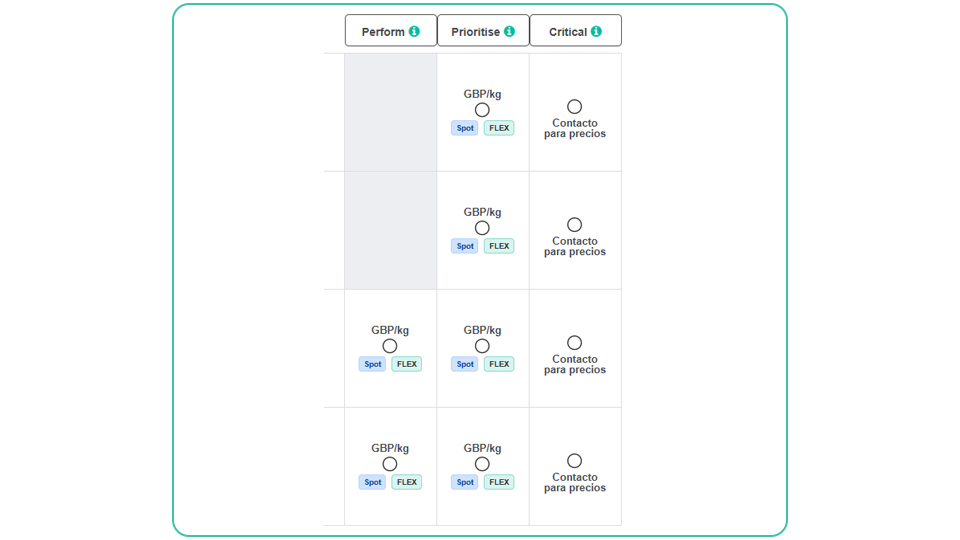Click the info icon next to Perform
This screenshot has width=960, height=540.
(414, 31)
